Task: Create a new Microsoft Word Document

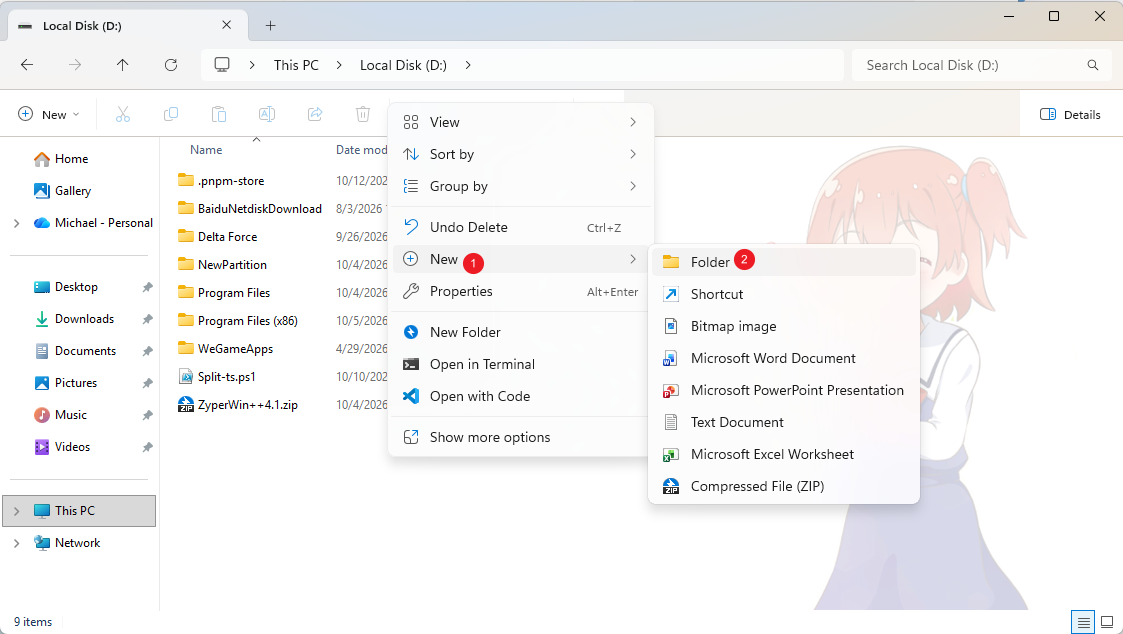Action: point(784,358)
